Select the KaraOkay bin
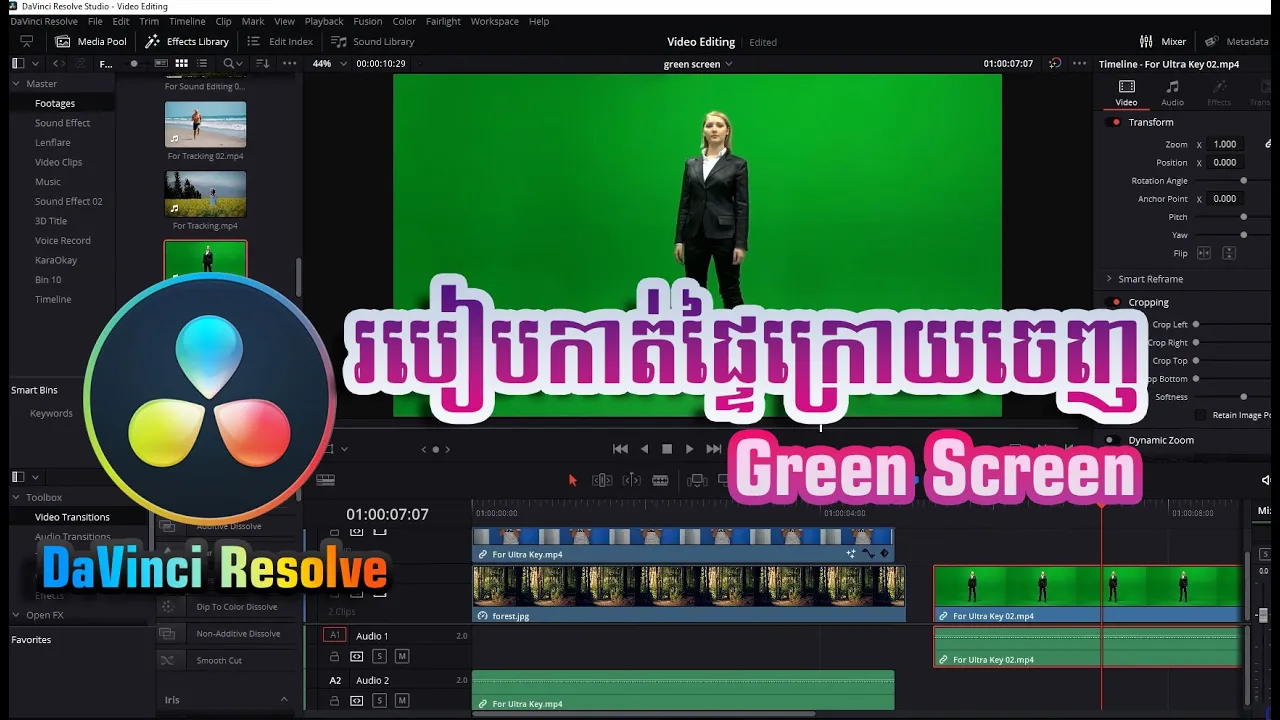This screenshot has width=1280, height=720. [56, 260]
